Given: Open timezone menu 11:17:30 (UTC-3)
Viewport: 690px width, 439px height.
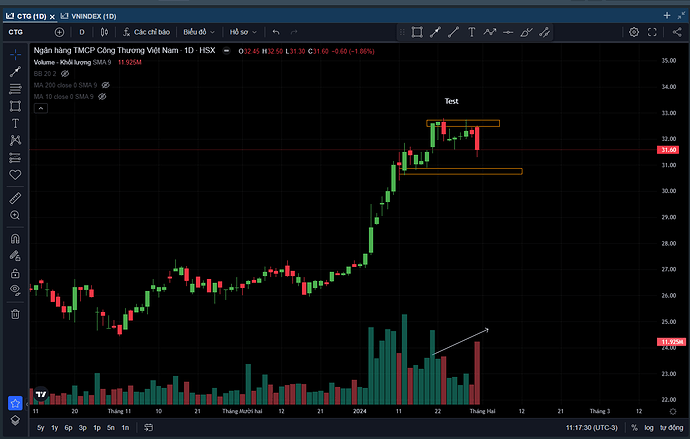Looking at the screenshot, I should (x=592, y=428).
